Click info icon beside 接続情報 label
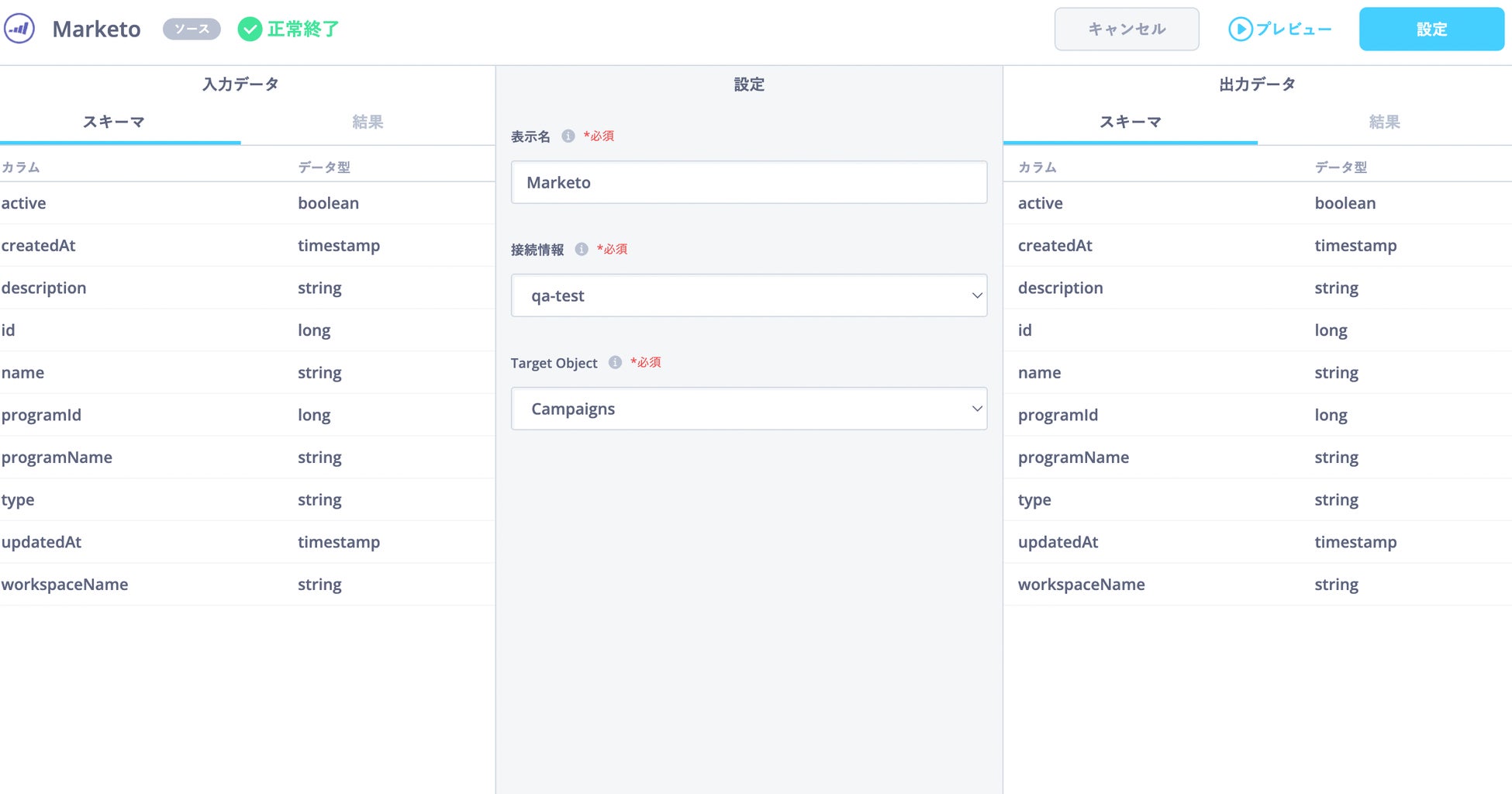The image size is (1512, 794). pyautogui.click(x=582, y=249)
